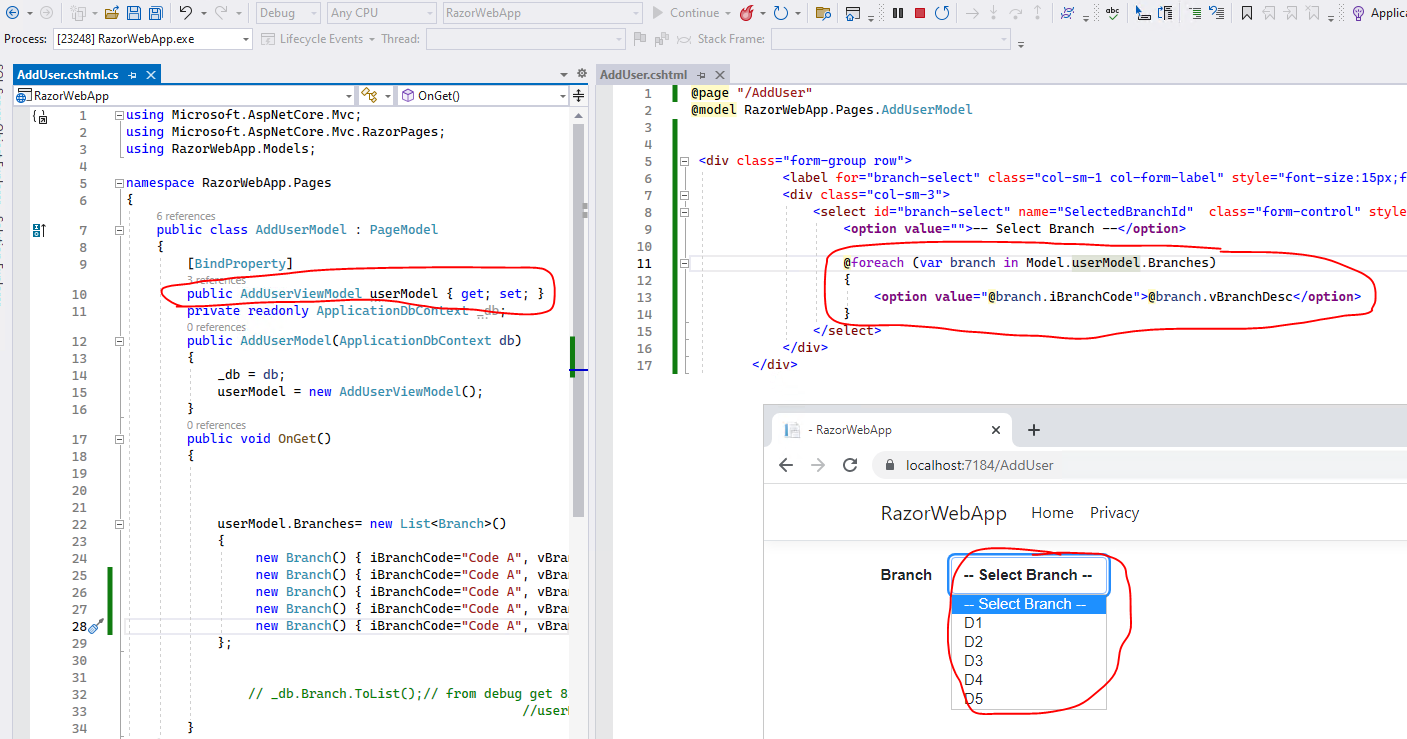Click the debug Restart circular arrow icon
The height and width of the screenshot is (739, 1407).
[x=942, y=13]
